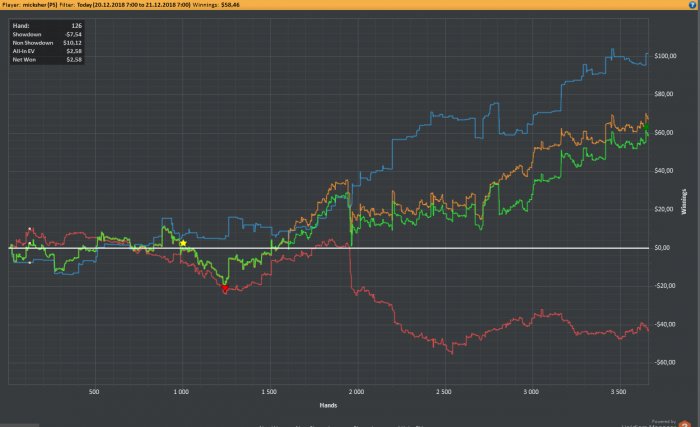Screen dimensions: 700x427
Task: Click the '500' x-axis tick label
Action: pyautogui.click(x=94, y=392)
